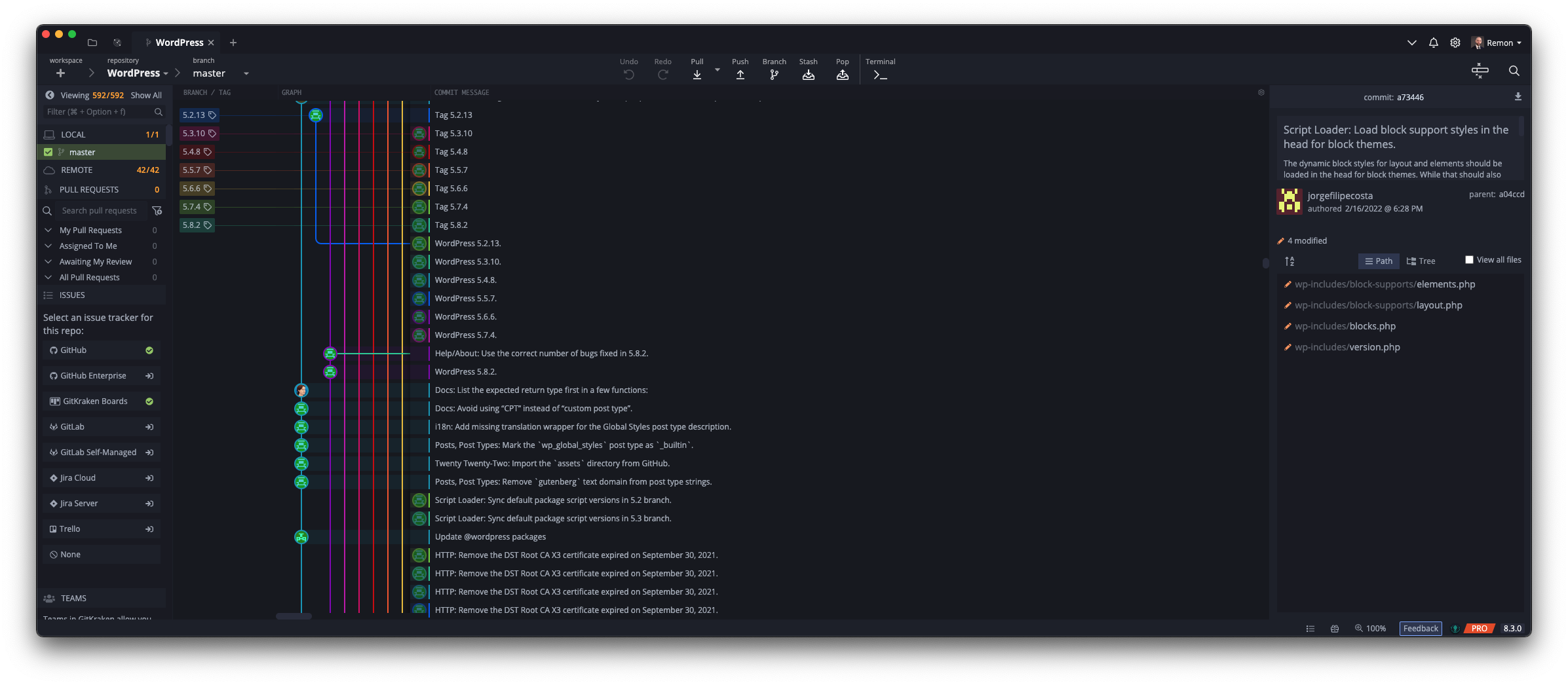The width and height of the screenshot is (1568, 685).
Task: Click the Pull toolbar icon
Action: click(697, 75)
